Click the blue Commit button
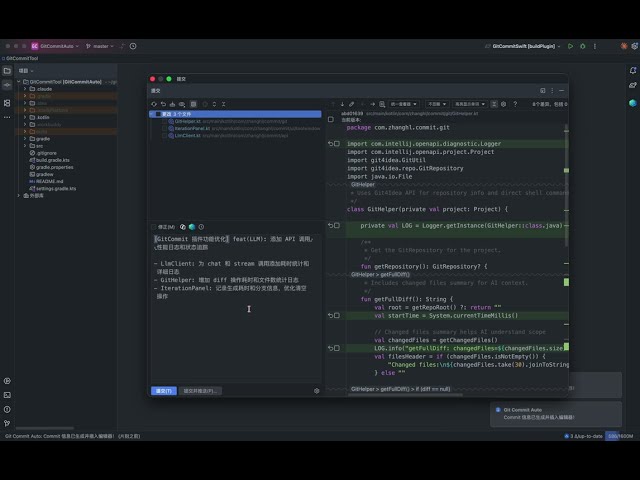 (164, 391)
